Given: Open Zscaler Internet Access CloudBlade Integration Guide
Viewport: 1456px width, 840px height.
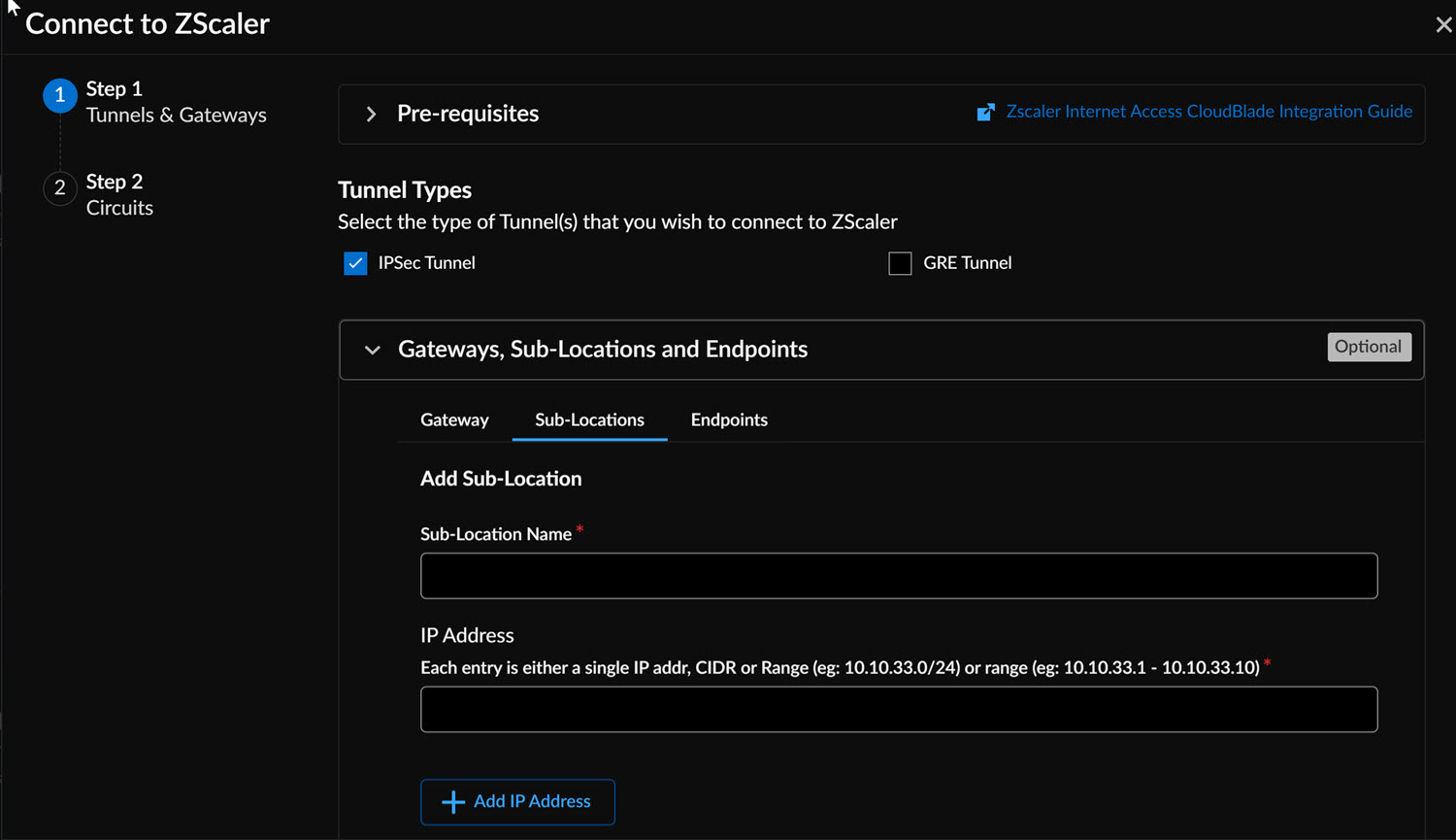Looking at the screenshot, I should pos(1208,112).
